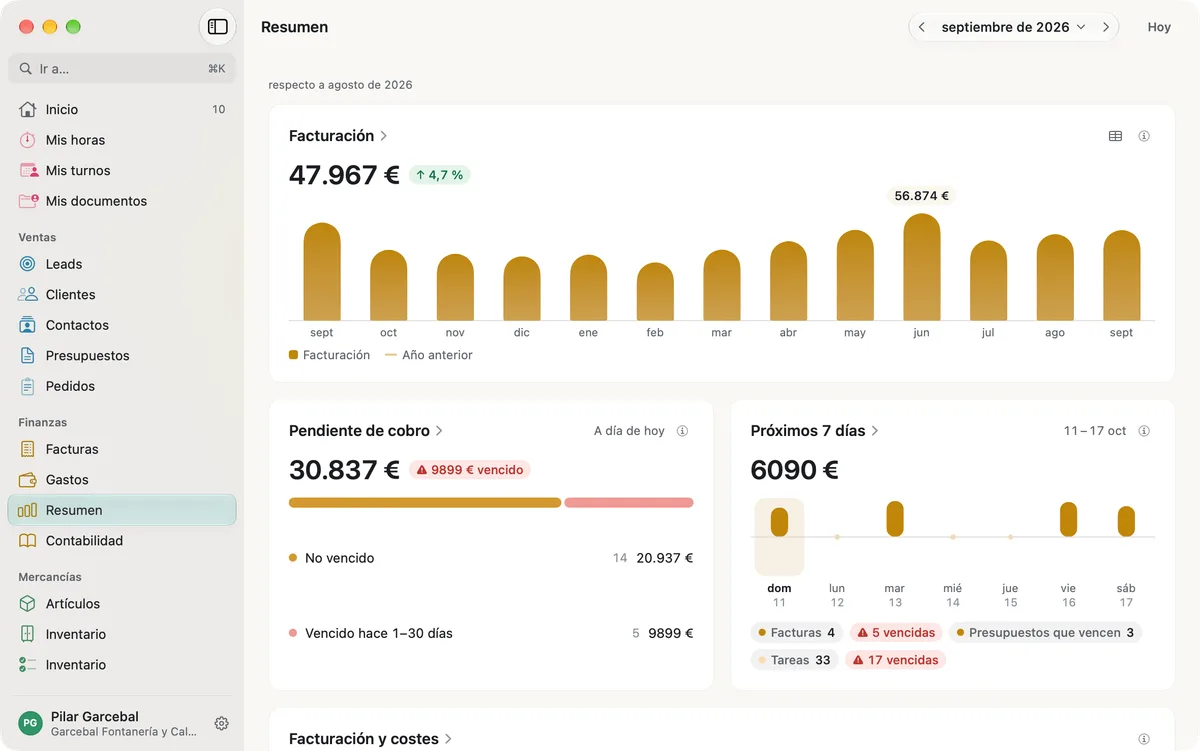Select the vie 16 bar in week chart
The image size is (1200, 751).
(x=1068, y=519)
